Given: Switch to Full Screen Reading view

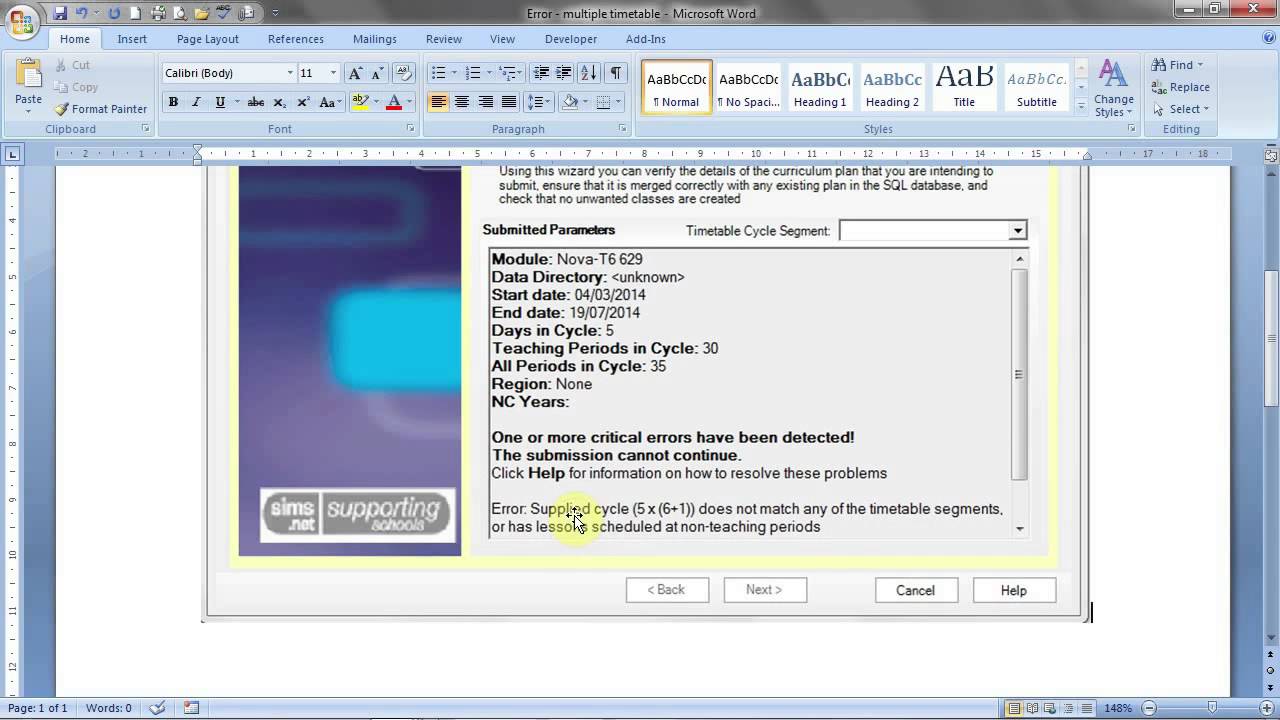Looking at the screenshot, I should coord(1032,708).
